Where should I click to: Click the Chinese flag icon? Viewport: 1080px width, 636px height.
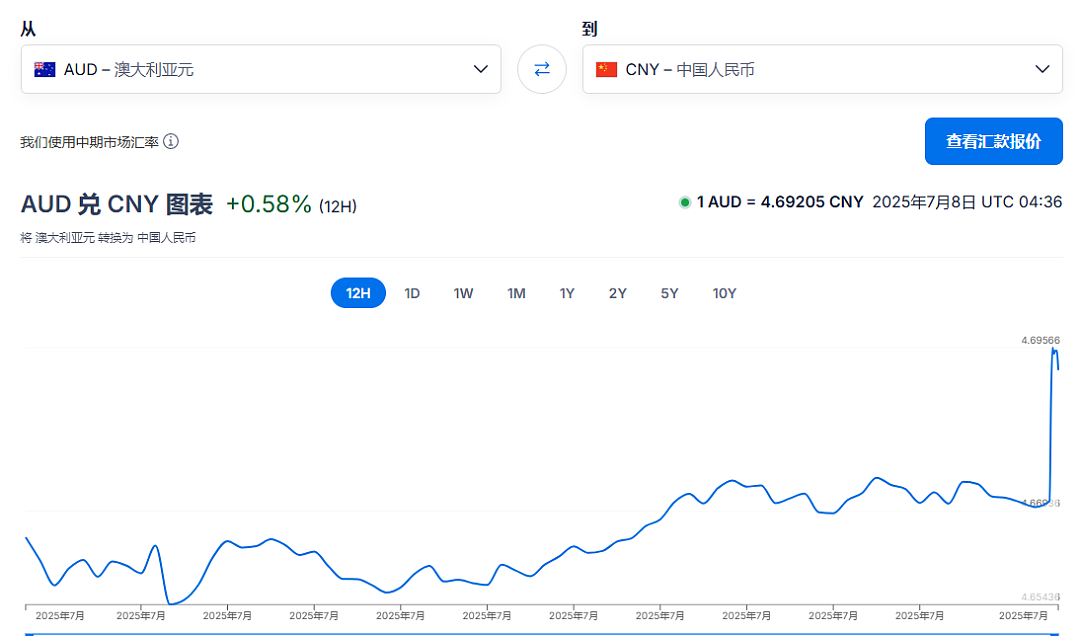point(606,70)
